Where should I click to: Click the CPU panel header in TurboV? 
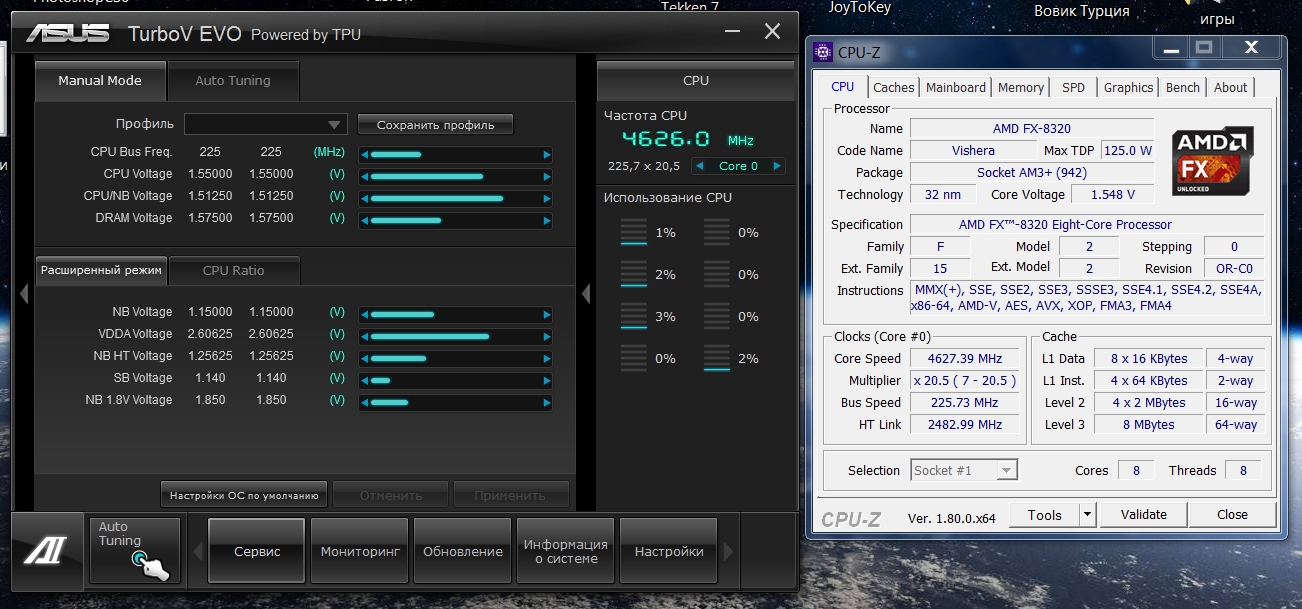point(696,81)
